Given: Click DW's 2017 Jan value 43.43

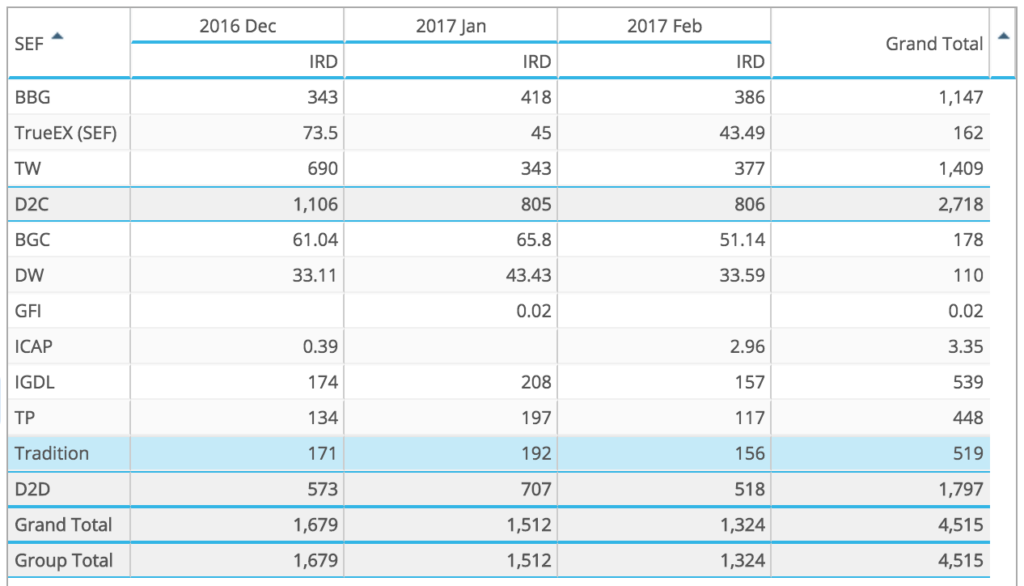Looking at the screenshot, I should point(528,276).
